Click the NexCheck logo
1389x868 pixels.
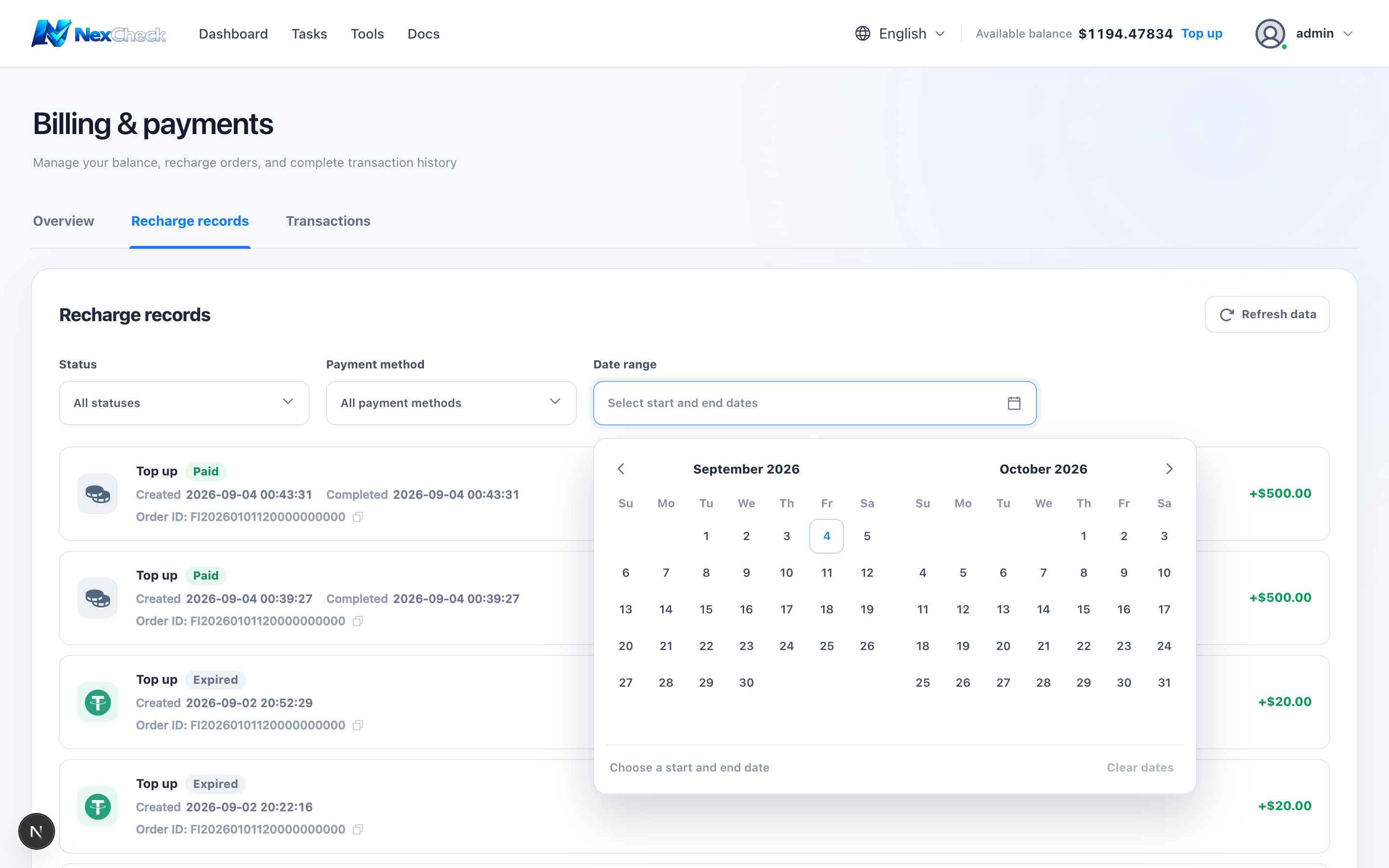tap(98, 33)
